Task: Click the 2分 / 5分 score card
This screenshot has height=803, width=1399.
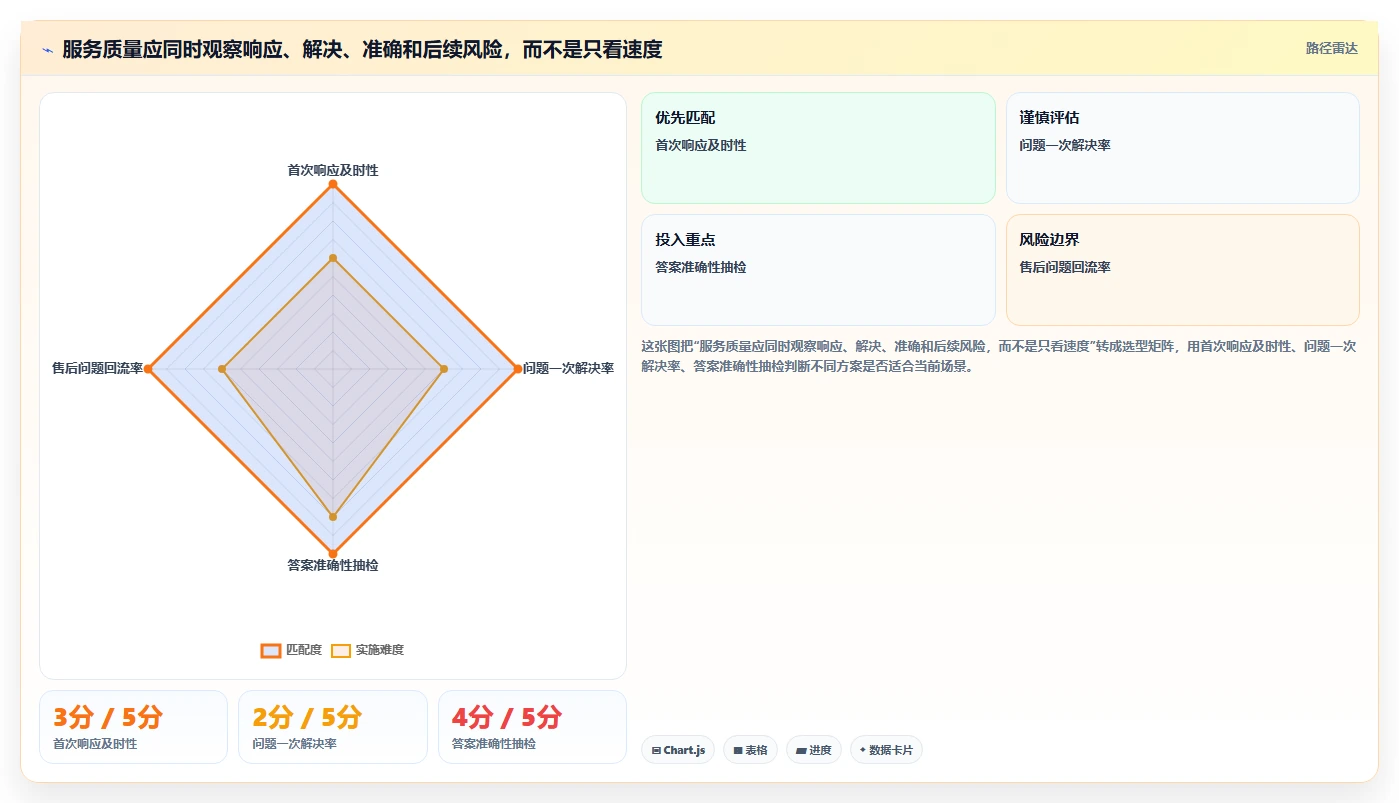Action: (333, 727)
